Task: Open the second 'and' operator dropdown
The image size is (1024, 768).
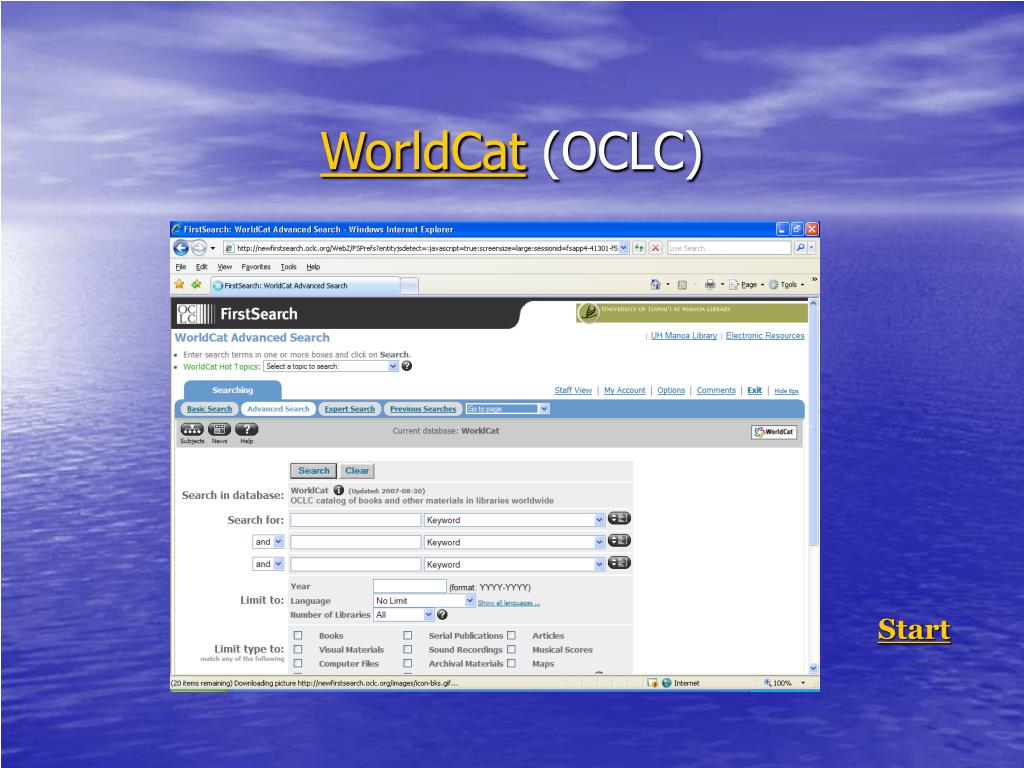Action: coord(268,564)
